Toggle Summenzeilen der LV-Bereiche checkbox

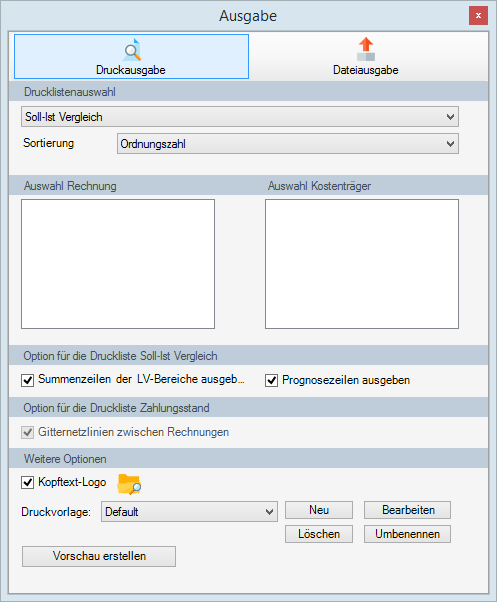(28, 380)
